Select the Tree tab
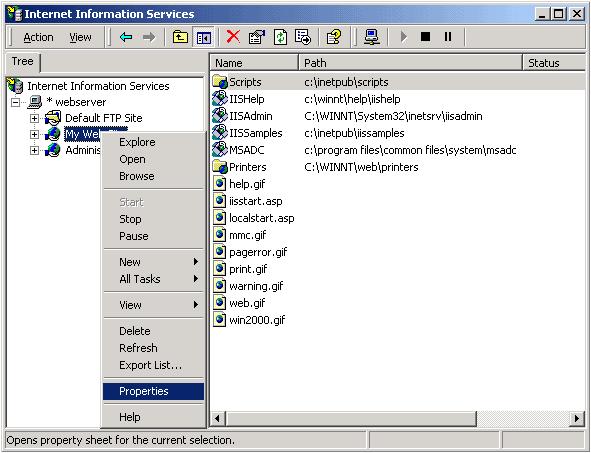The height and width of the screenshot is (453, 591). pyautogui.click(x=23, y=61)
